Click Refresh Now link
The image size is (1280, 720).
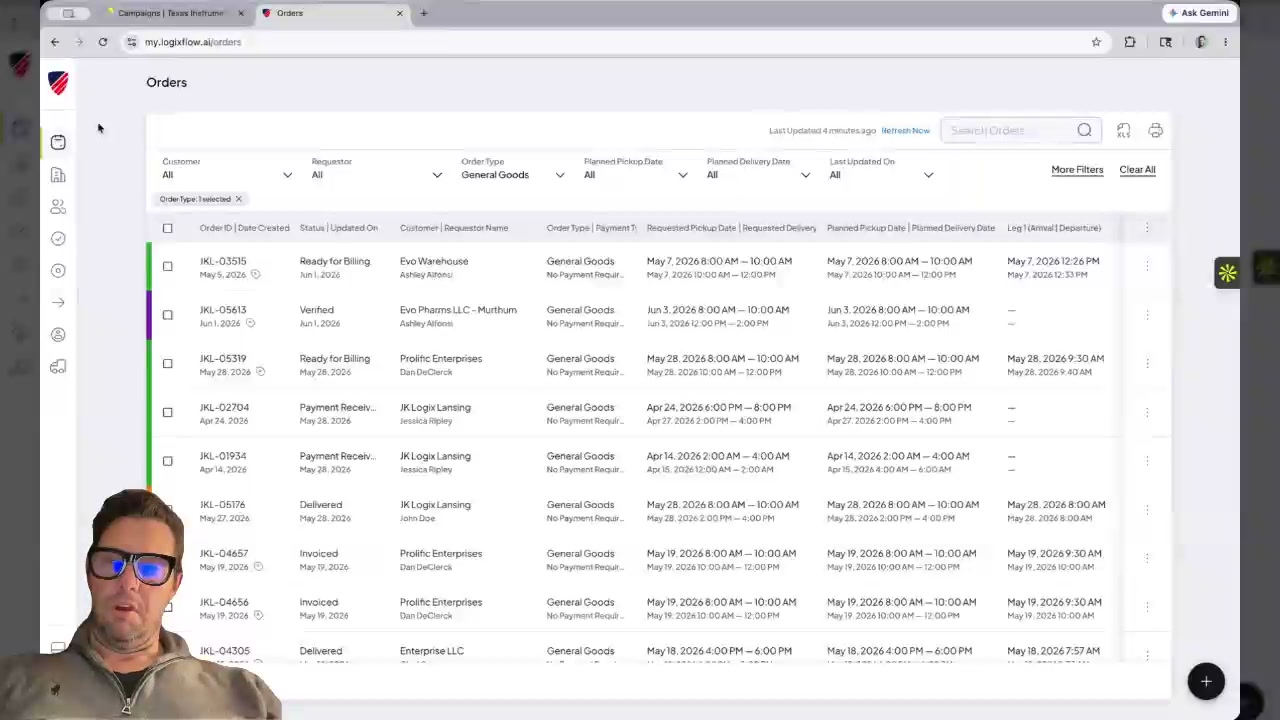905,131
